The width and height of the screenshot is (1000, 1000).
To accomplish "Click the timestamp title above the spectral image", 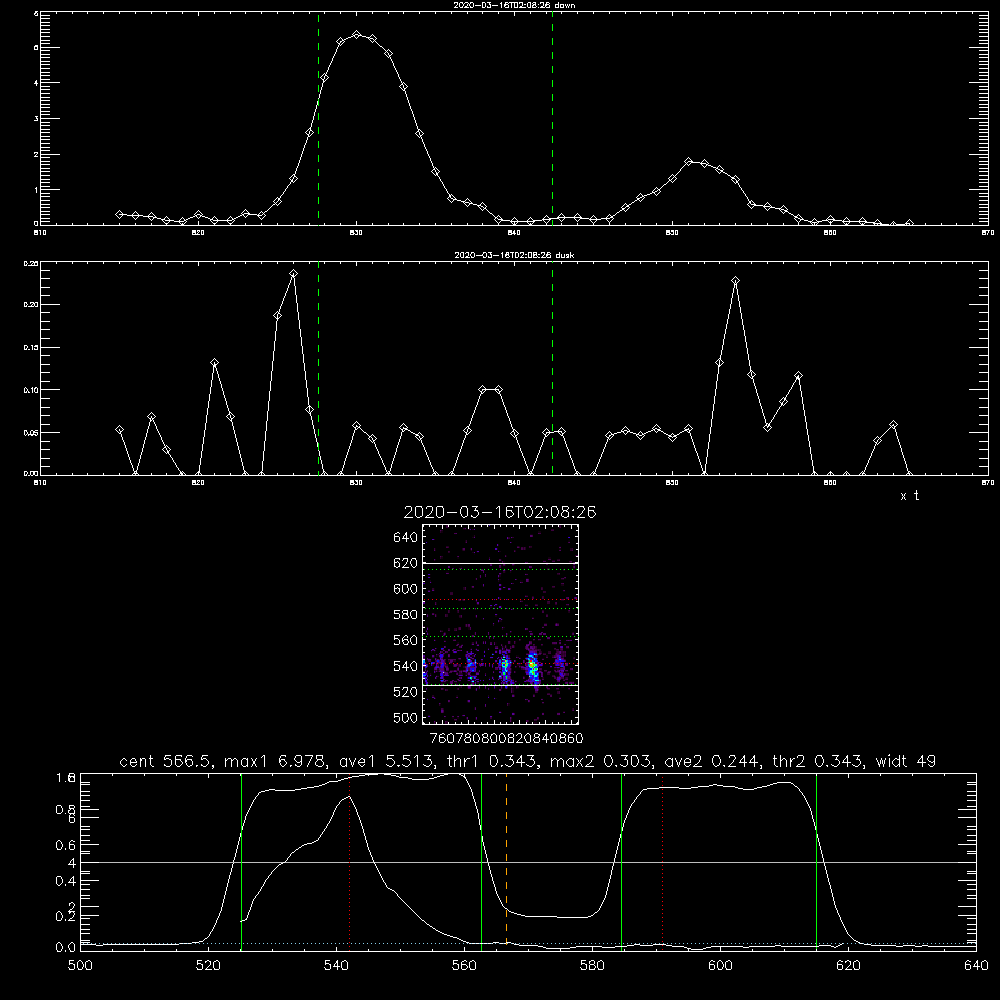I will pos(500,512).
